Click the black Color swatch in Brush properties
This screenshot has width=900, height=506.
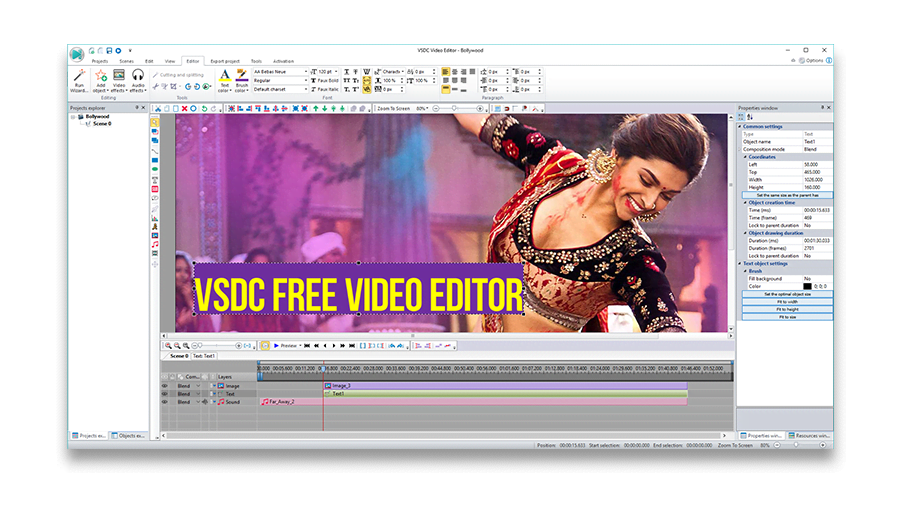click(807, 286)
